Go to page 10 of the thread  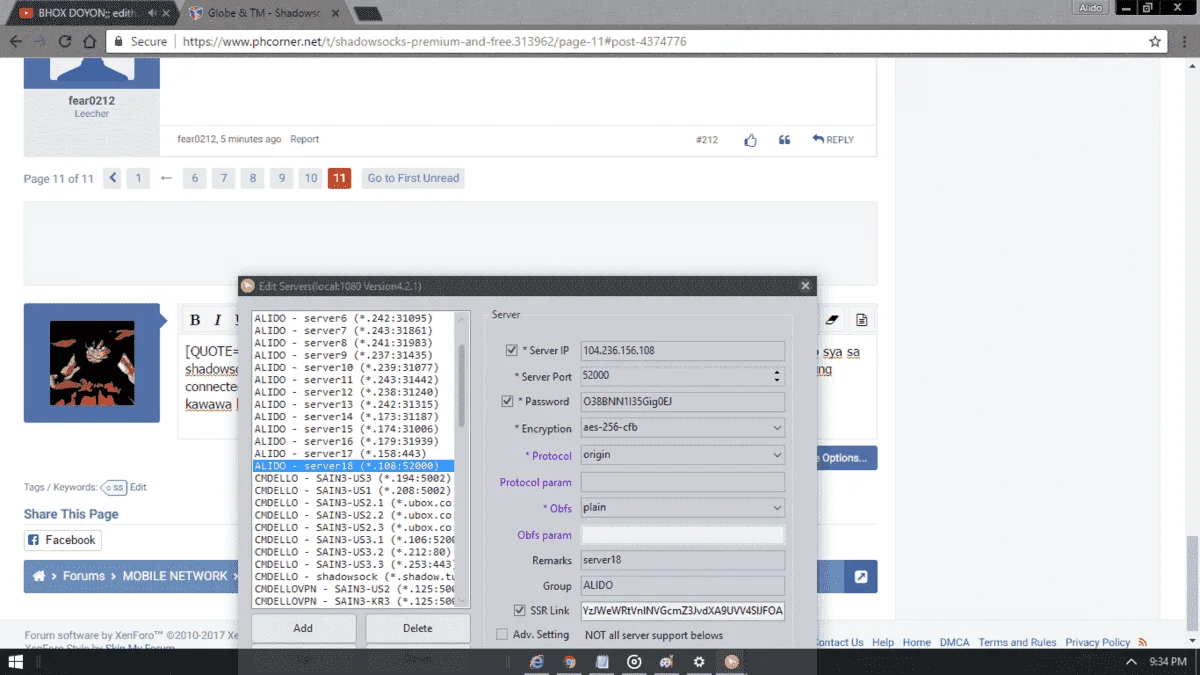[x=311, y=178]
